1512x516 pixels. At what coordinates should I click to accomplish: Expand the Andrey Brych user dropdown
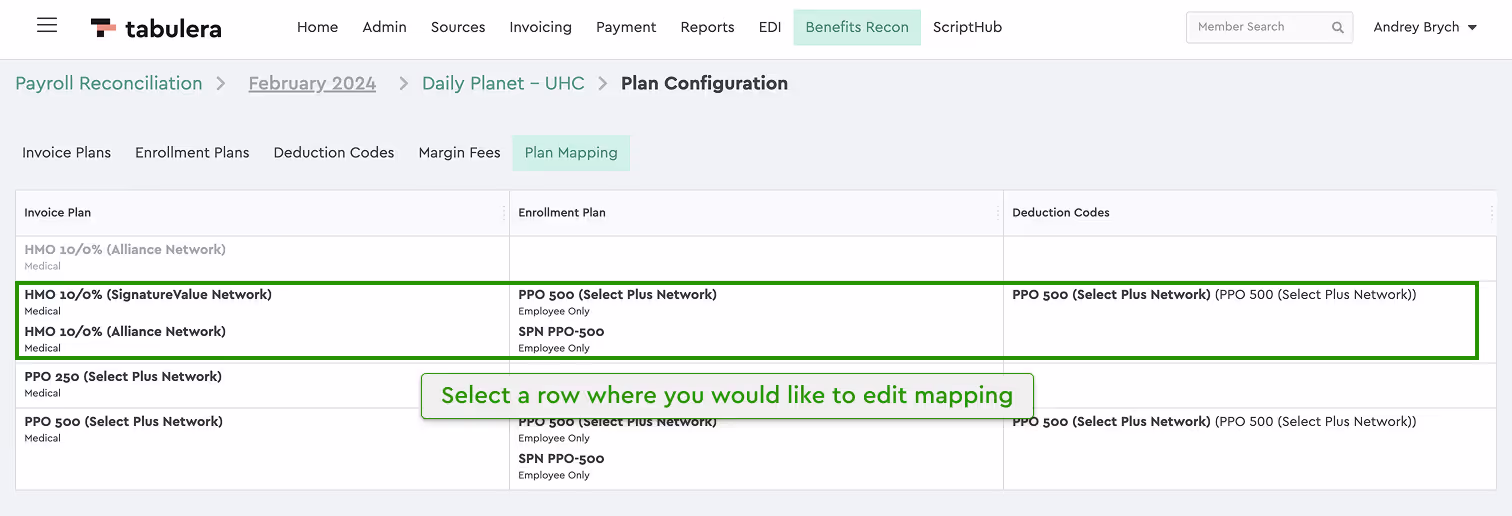click(x=1425, y=27)
